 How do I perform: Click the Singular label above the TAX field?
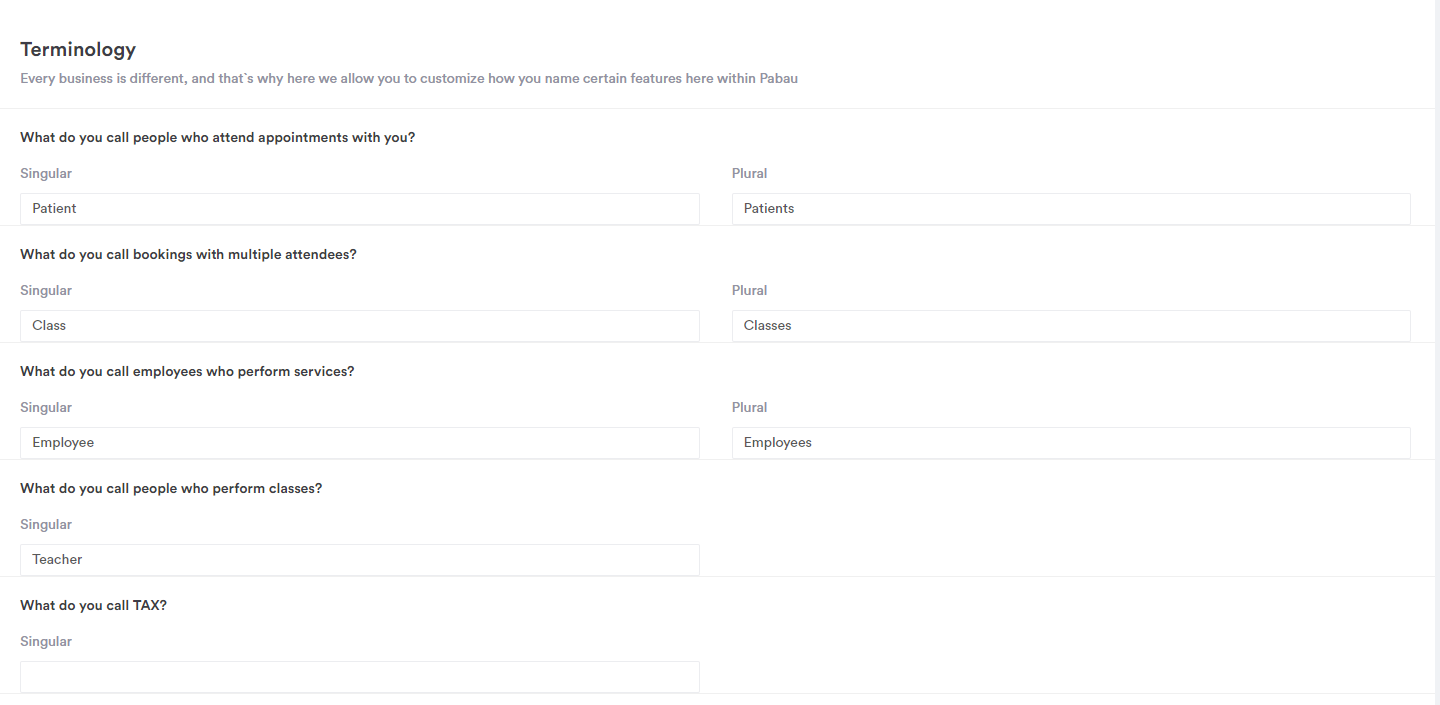pyautogui.click(x=46, y=641)
